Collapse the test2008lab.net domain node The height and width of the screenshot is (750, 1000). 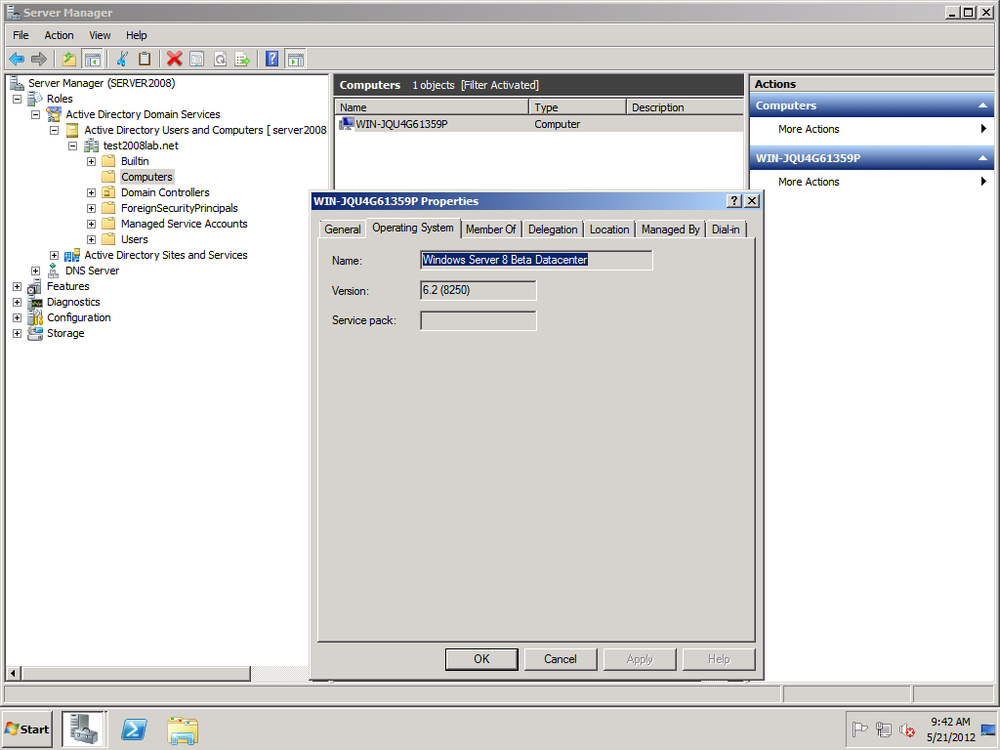73,146
